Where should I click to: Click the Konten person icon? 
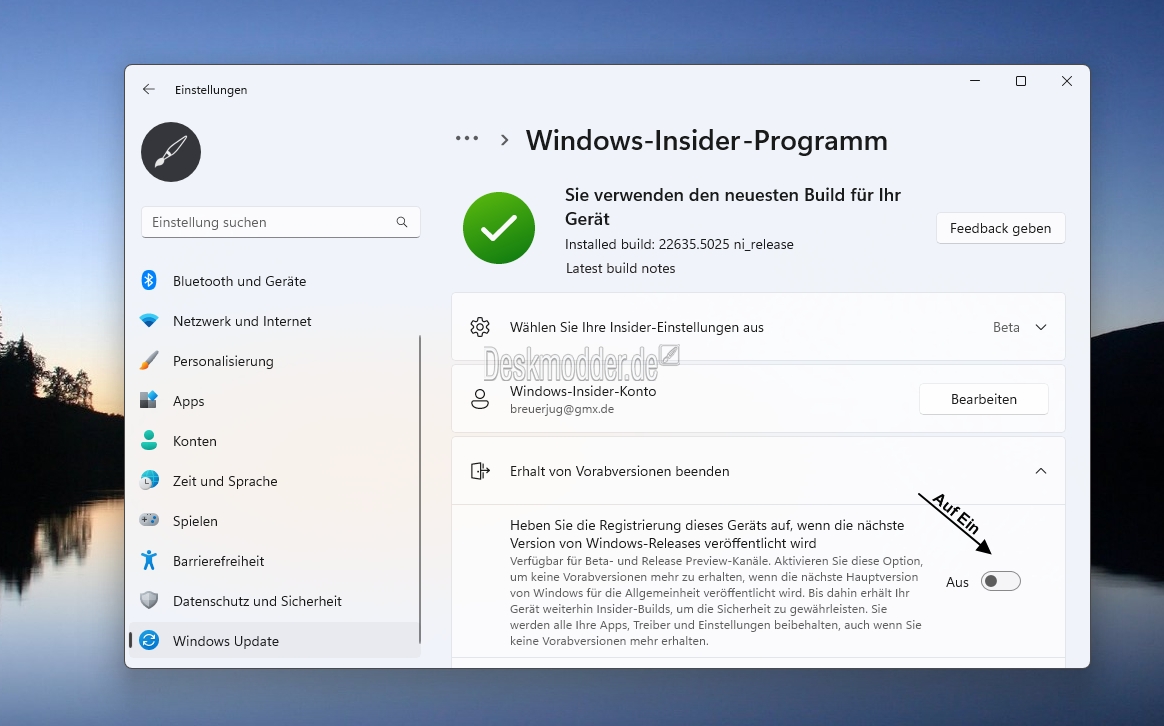click(149, 441)
